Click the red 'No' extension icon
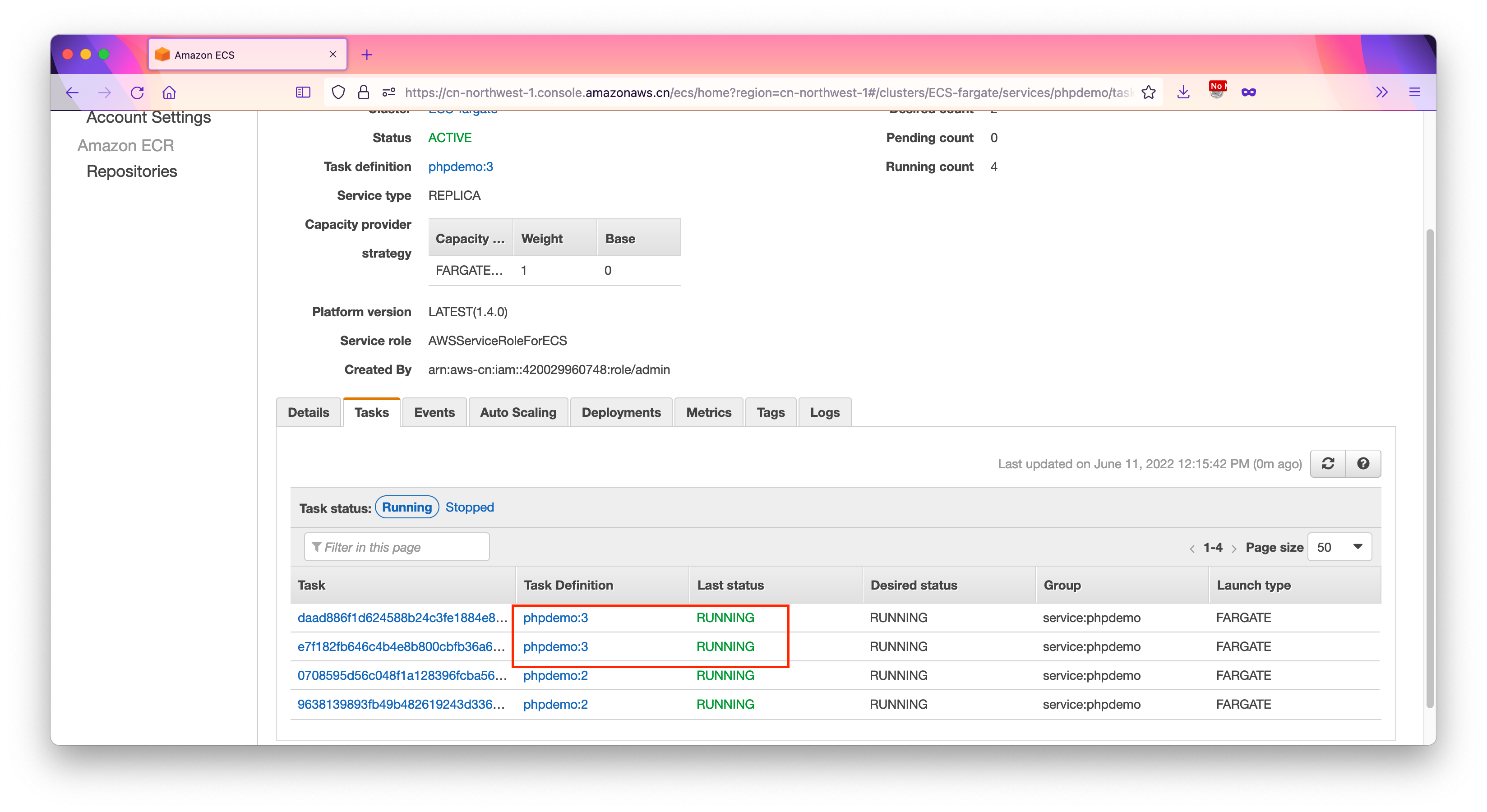This screenshot has height=812, width=1487. coord(1217,91)
